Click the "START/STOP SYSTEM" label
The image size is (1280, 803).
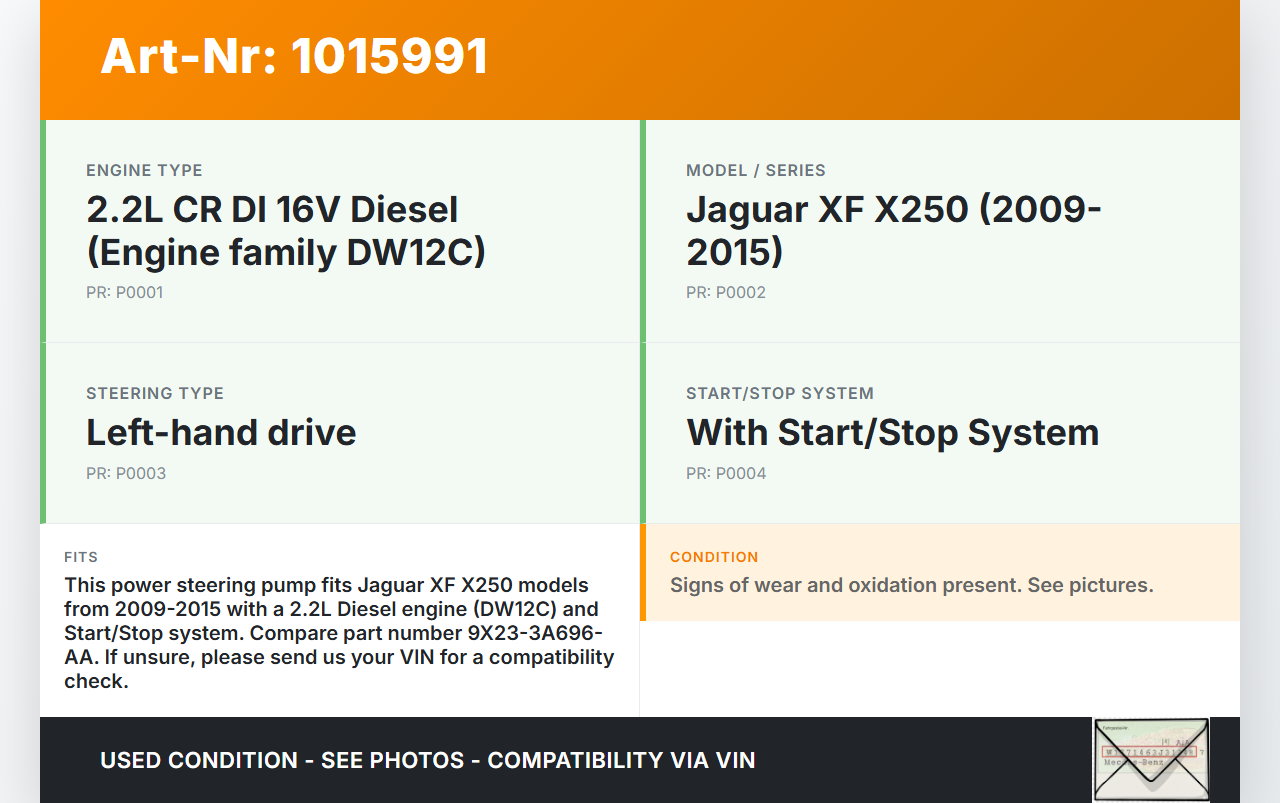[x=780, y=393]
